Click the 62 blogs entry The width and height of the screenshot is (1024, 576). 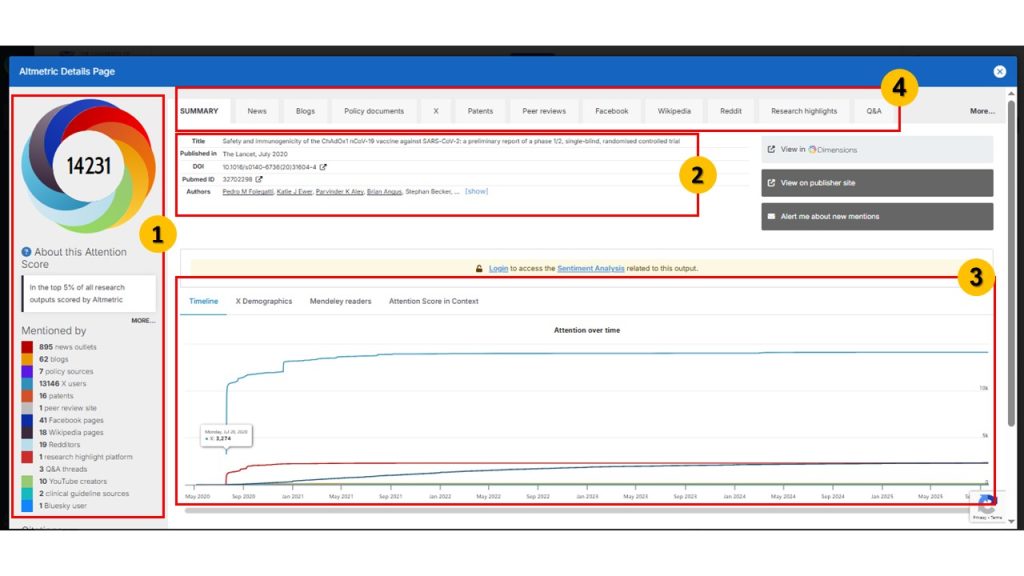point(54,359)
